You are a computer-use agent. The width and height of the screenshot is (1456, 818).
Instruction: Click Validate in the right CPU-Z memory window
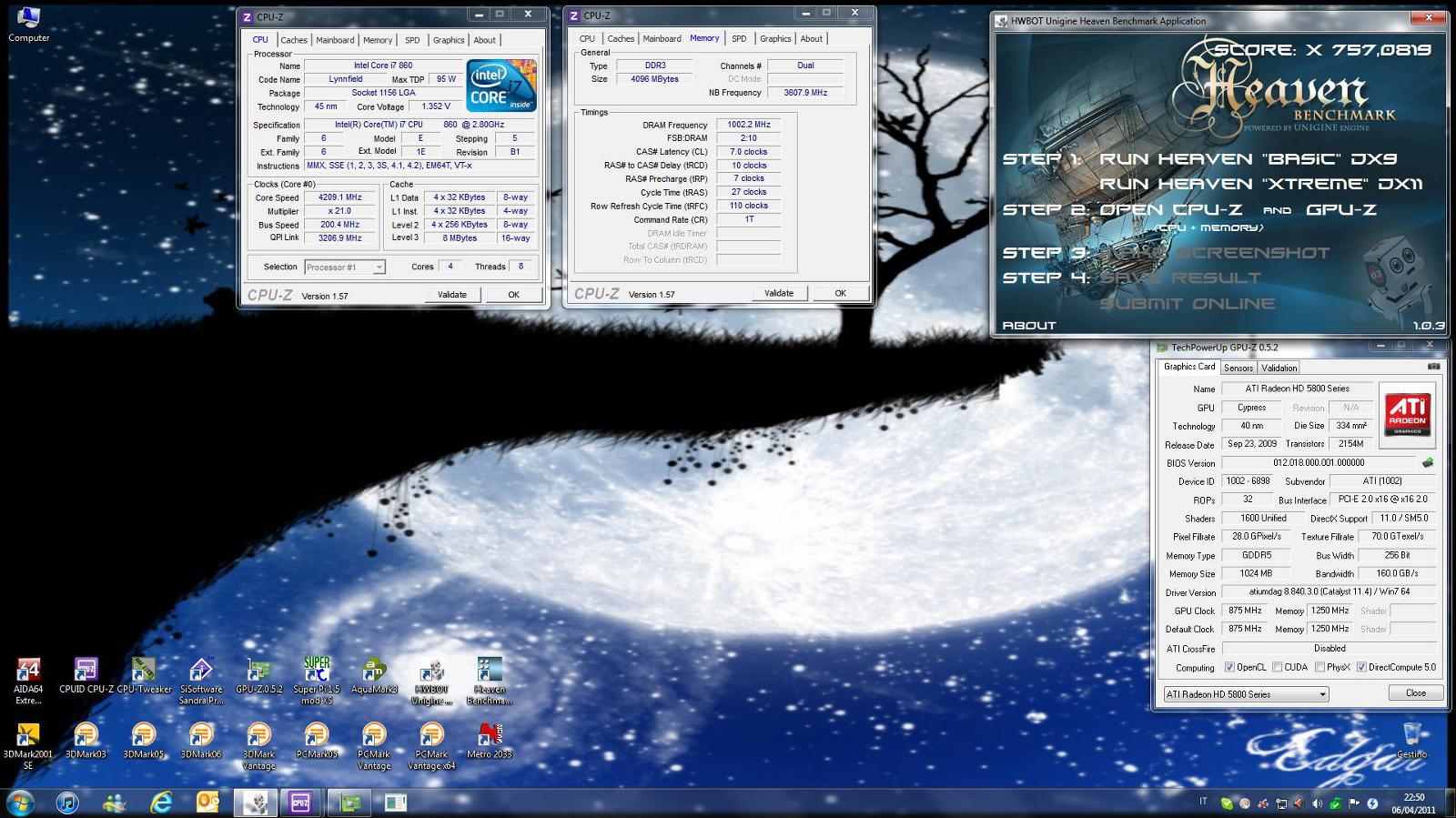(x=779, y=293)
